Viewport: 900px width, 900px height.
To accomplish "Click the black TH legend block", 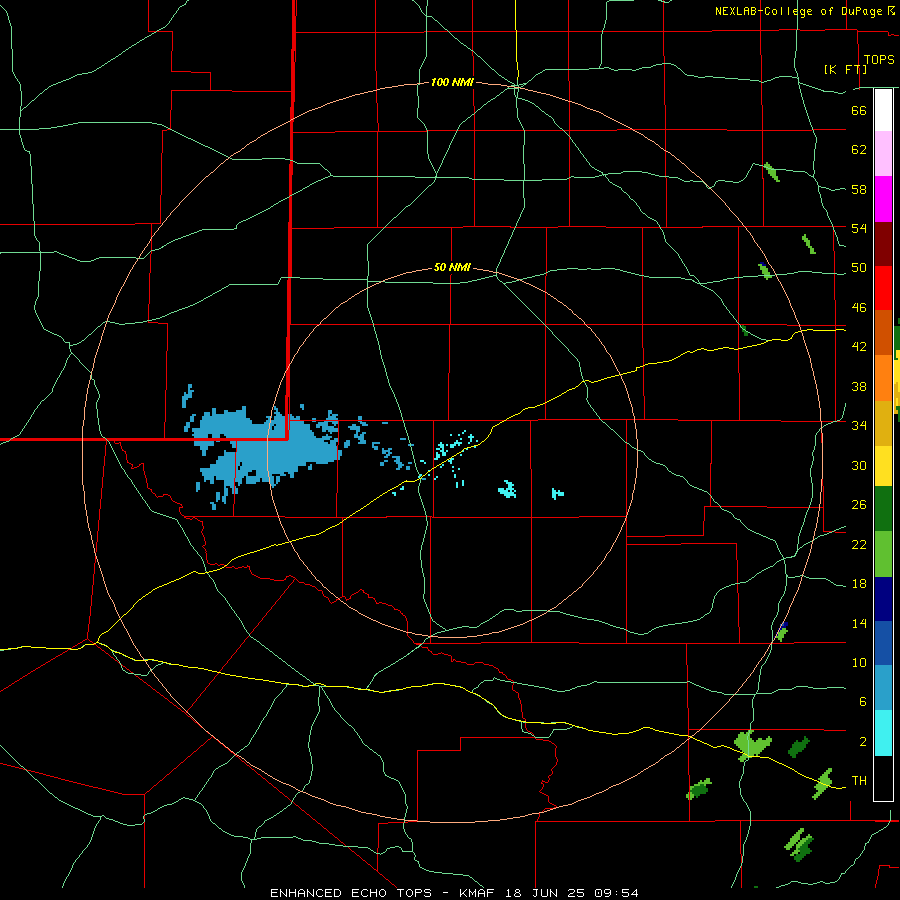I will (x=883, y=778).
